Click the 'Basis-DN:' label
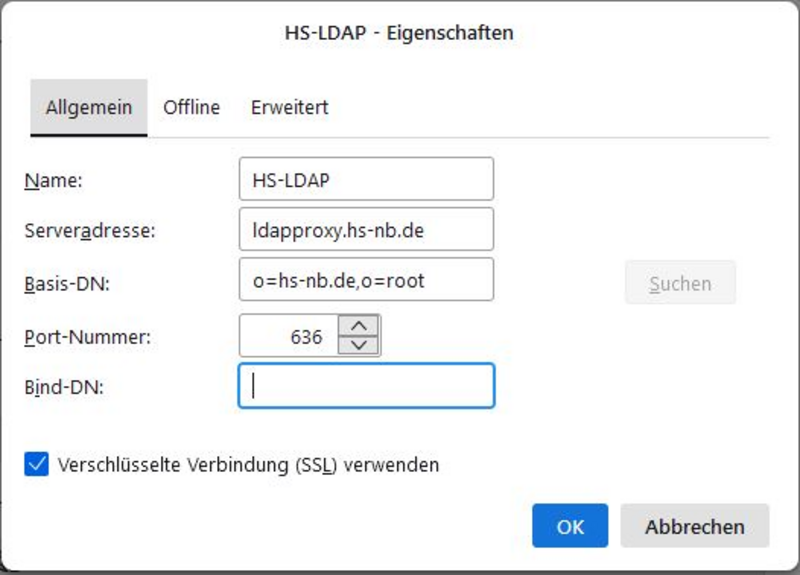Image resolution: width=800 pixels, height=575 pixels. click(x=67, y=283)
